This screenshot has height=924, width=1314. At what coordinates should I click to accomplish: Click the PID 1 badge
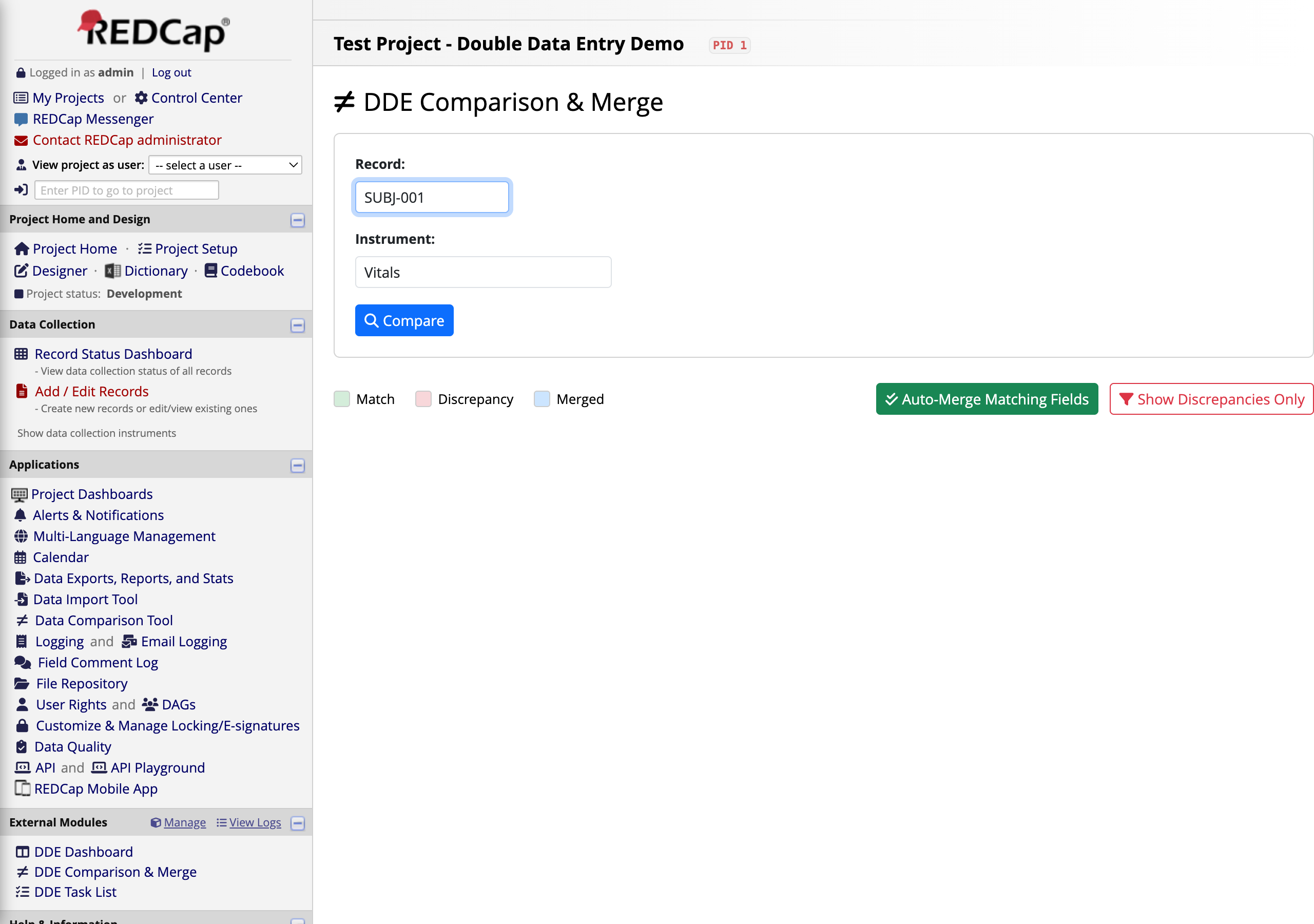tap(730, 45)
